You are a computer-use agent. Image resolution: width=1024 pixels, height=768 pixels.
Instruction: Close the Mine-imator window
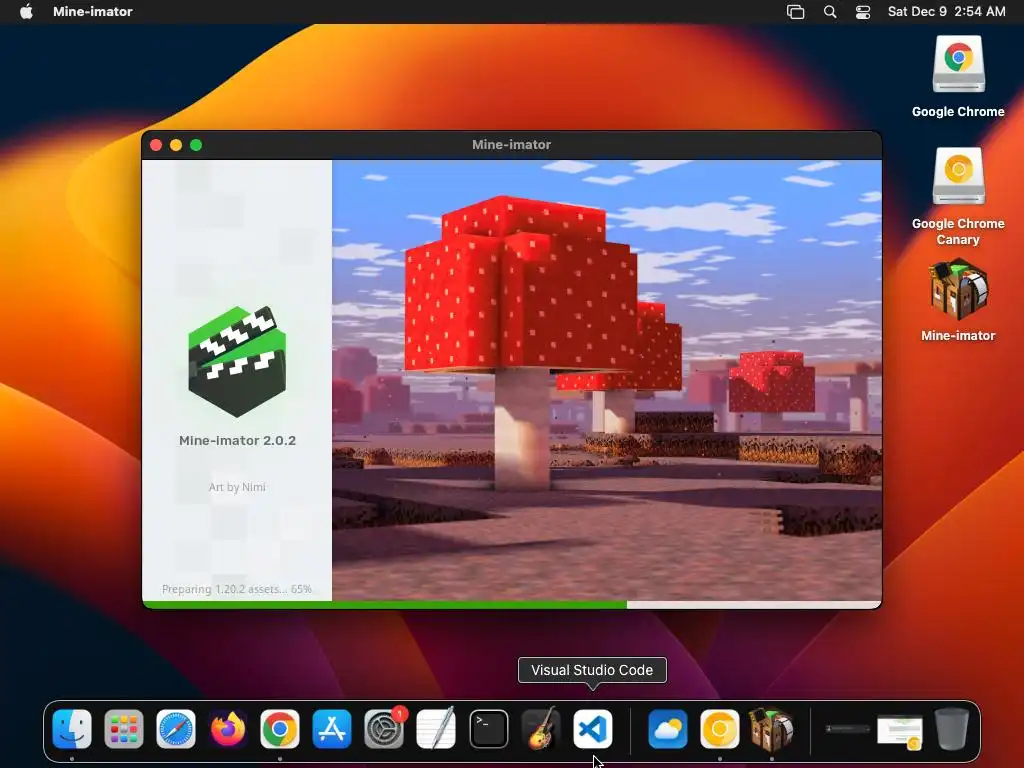156,145
